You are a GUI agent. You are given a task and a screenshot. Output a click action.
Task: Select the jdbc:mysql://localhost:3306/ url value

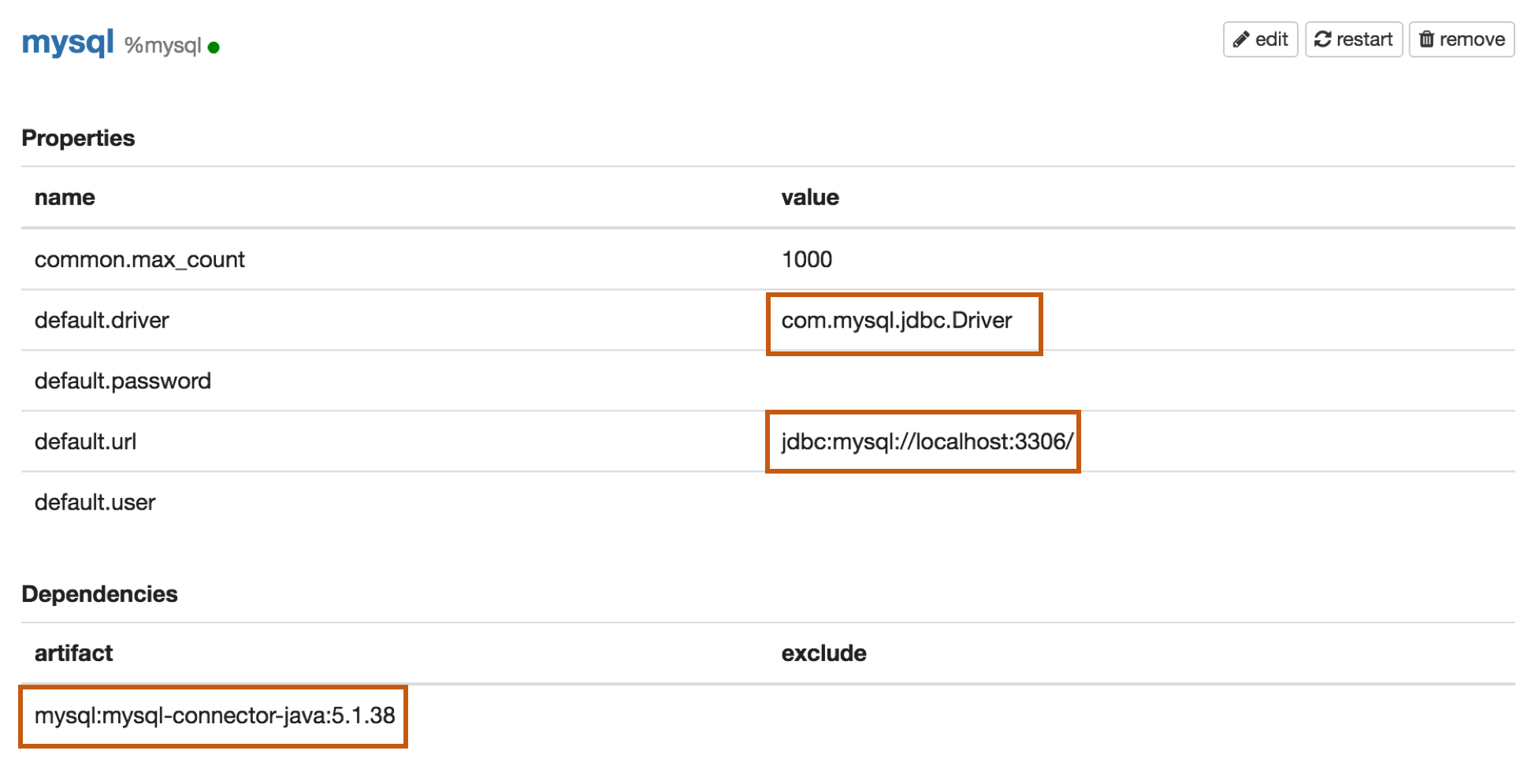point(927,442)
